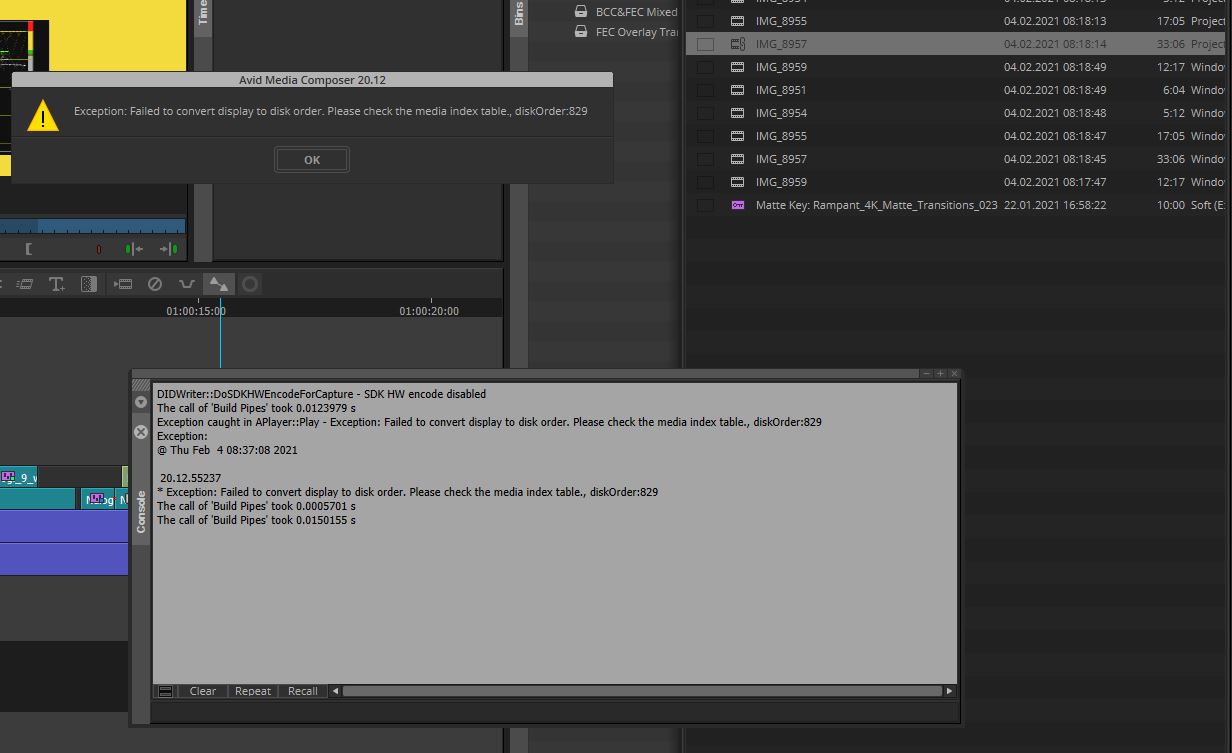Open the Quick Transition icon
Viewport: 1232px width, 753px height.
(x=89, y=284)
